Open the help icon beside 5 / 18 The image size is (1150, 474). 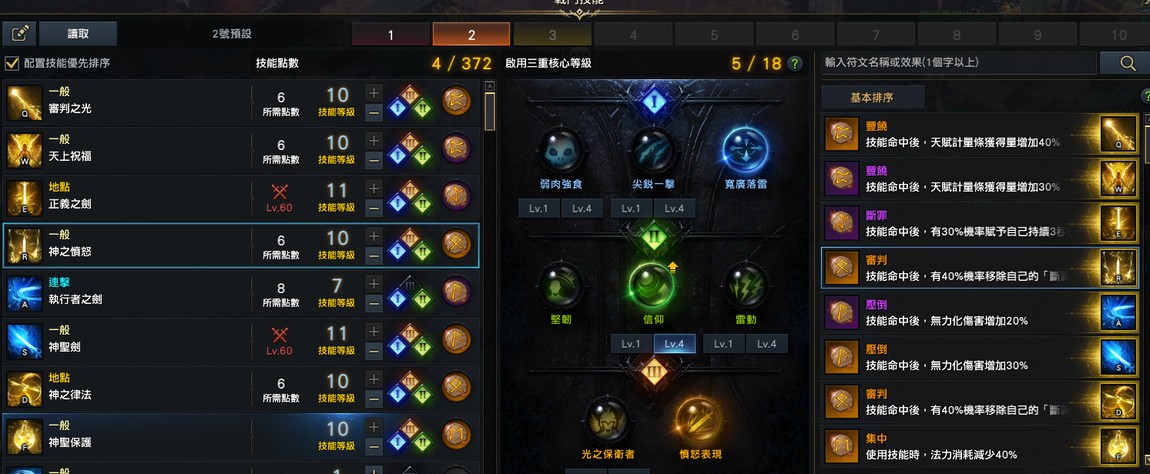pyautogui.click(x=794, y=64)
